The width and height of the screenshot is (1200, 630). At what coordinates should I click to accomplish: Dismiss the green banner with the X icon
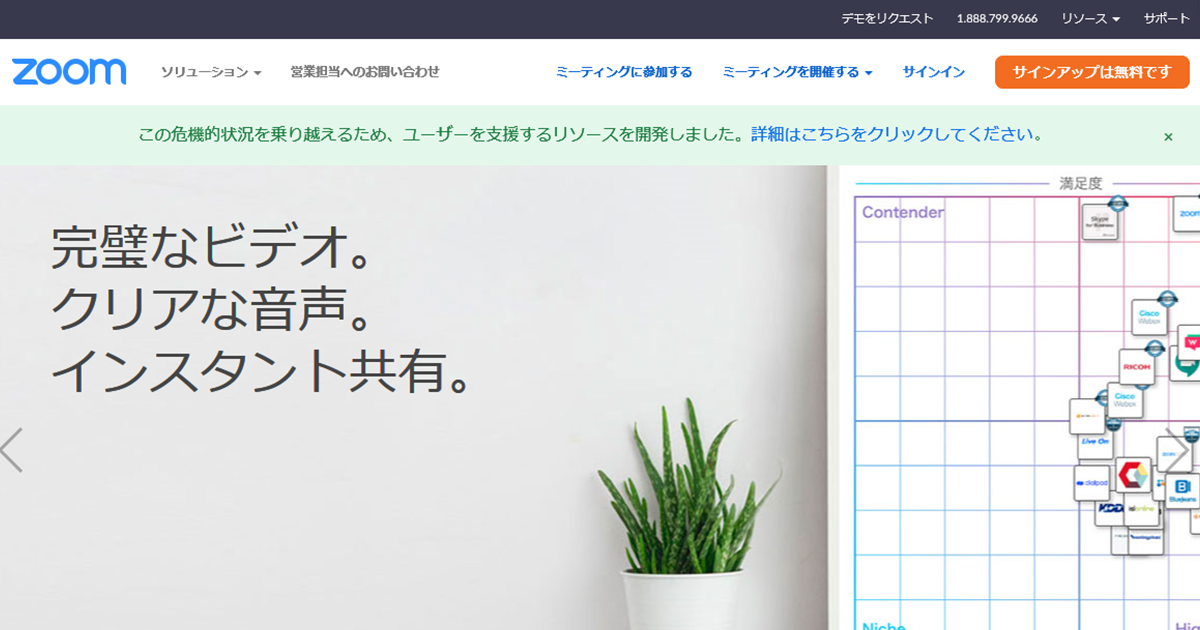pos(1168,137)
